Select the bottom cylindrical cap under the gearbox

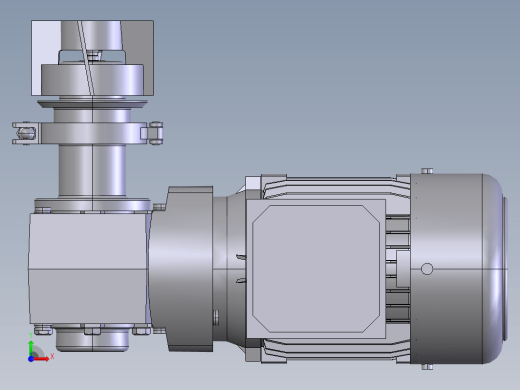pos(92,339)
